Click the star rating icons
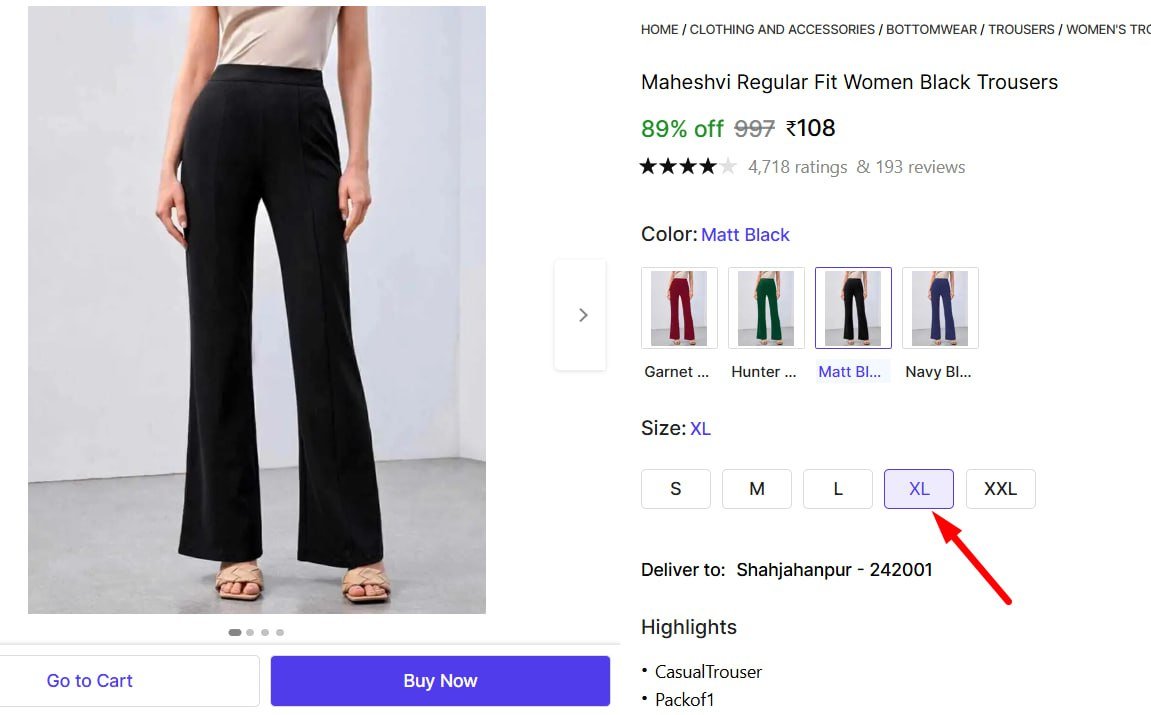 pos(688,167)
